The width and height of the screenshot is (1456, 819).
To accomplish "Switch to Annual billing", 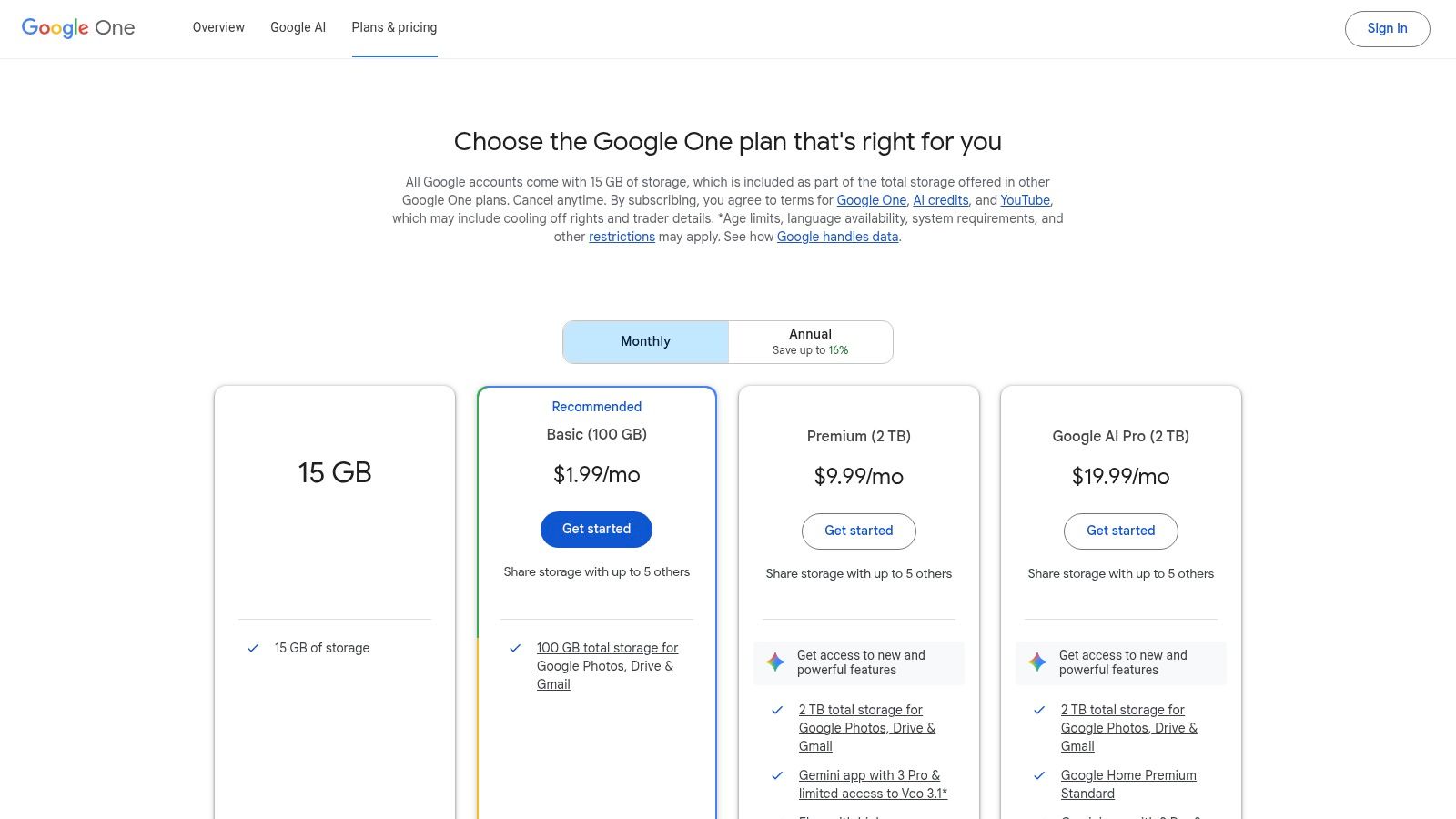I will [809, 341].
